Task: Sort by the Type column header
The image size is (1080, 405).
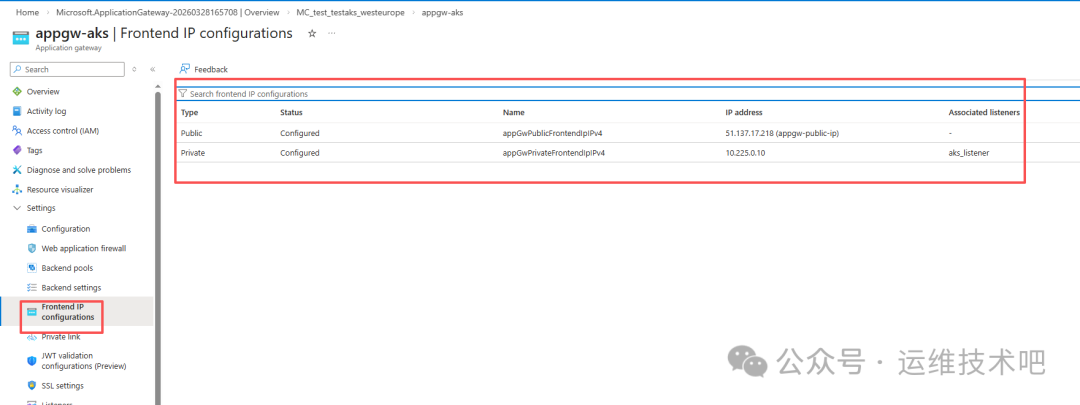Action: point(189,112)
